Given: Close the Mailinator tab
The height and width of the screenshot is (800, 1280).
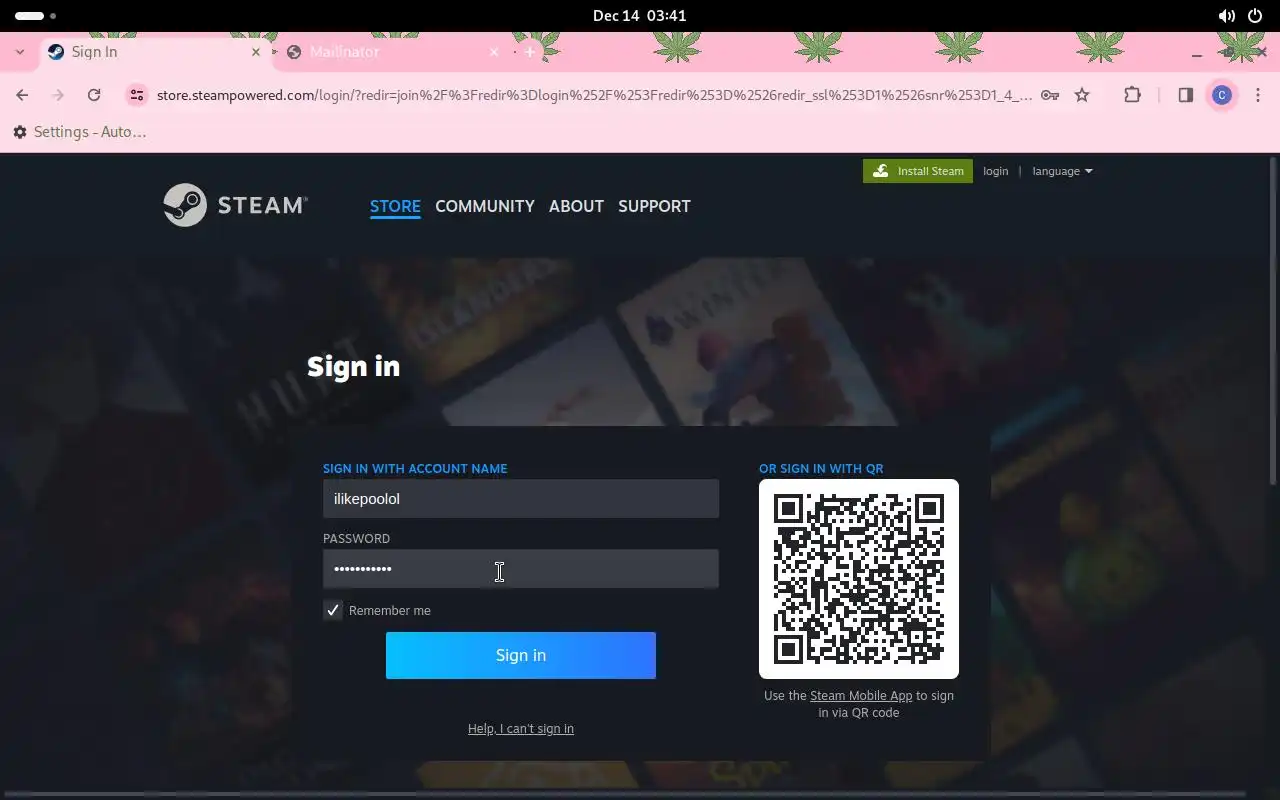Looking at the screenshot, I should point(493,52).
